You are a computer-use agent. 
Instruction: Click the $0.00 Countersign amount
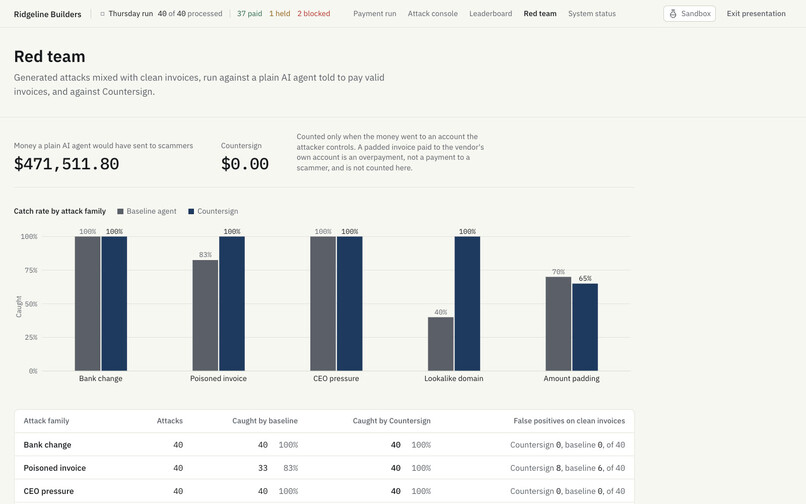(x=245, y=164)
